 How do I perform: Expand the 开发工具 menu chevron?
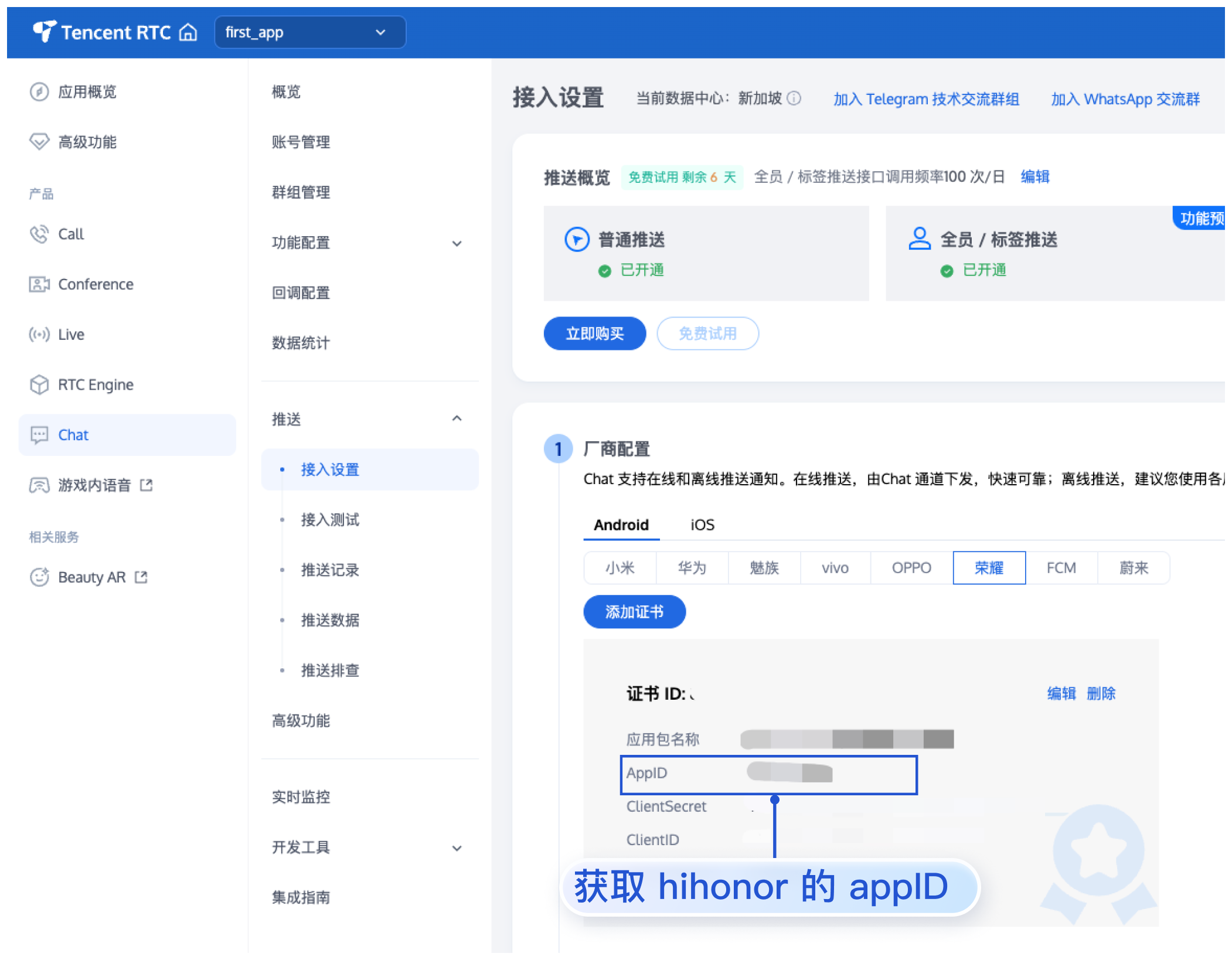pos(457,848)
